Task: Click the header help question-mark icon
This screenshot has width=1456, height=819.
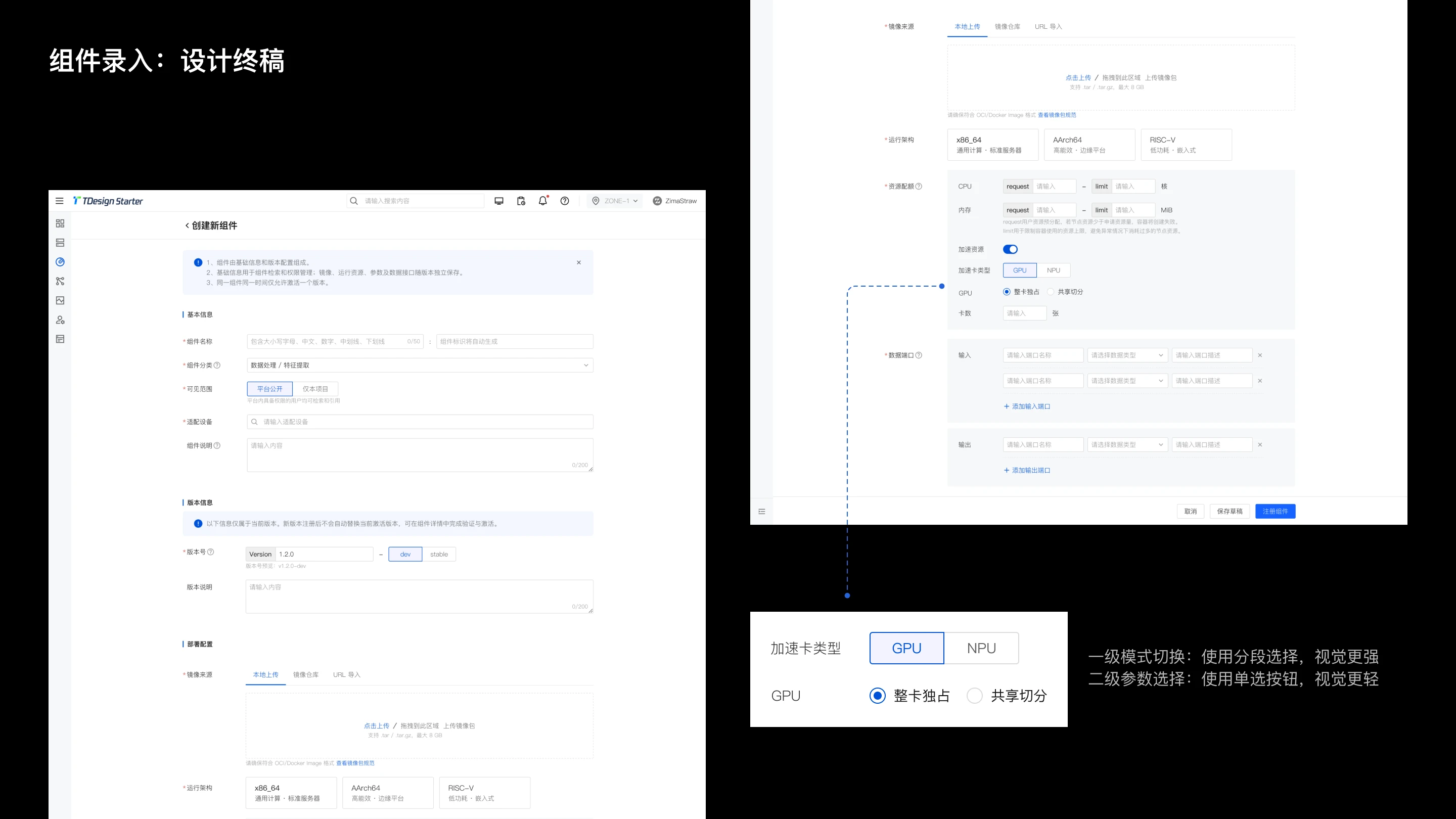Action: pos(564,201)
